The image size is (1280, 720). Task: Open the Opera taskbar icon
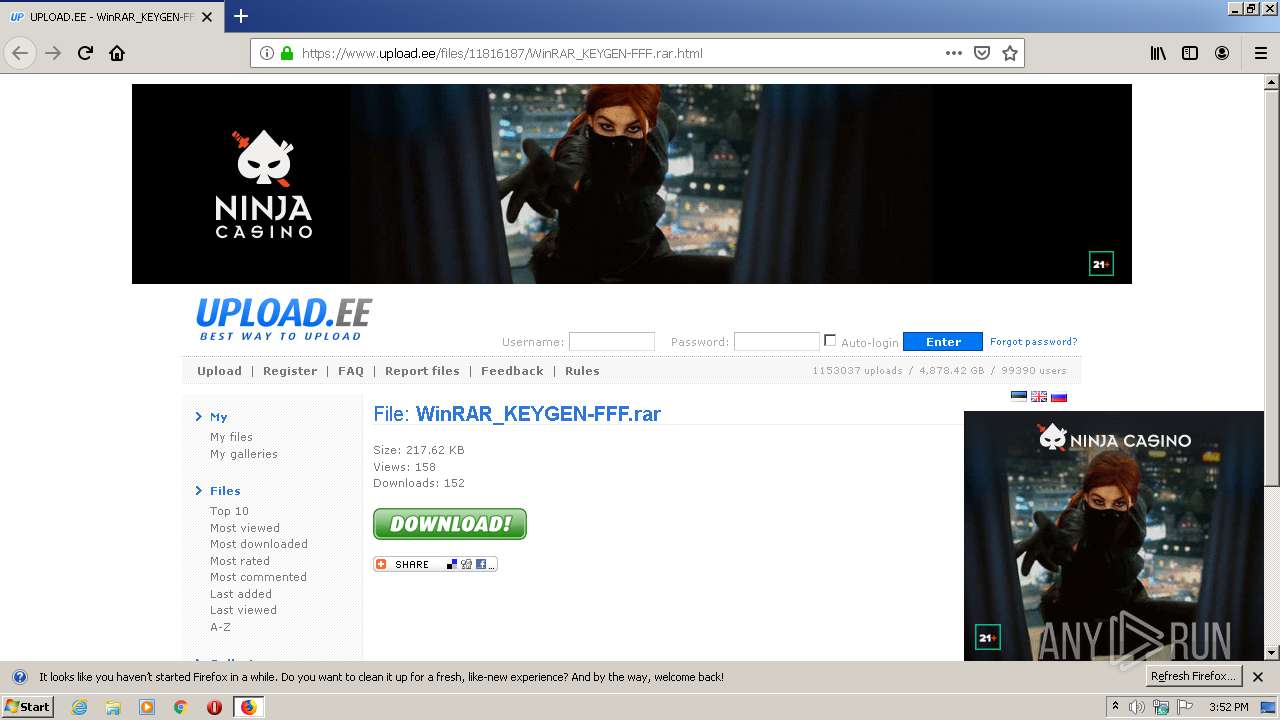point(214,707)
